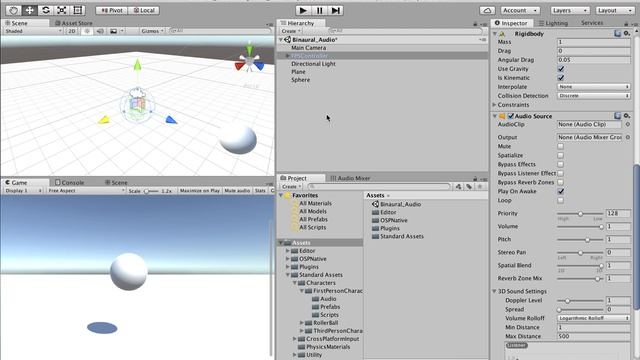Toggle Is Kinematic checkbox
The image size is (640, 360).
pos(561,78)
